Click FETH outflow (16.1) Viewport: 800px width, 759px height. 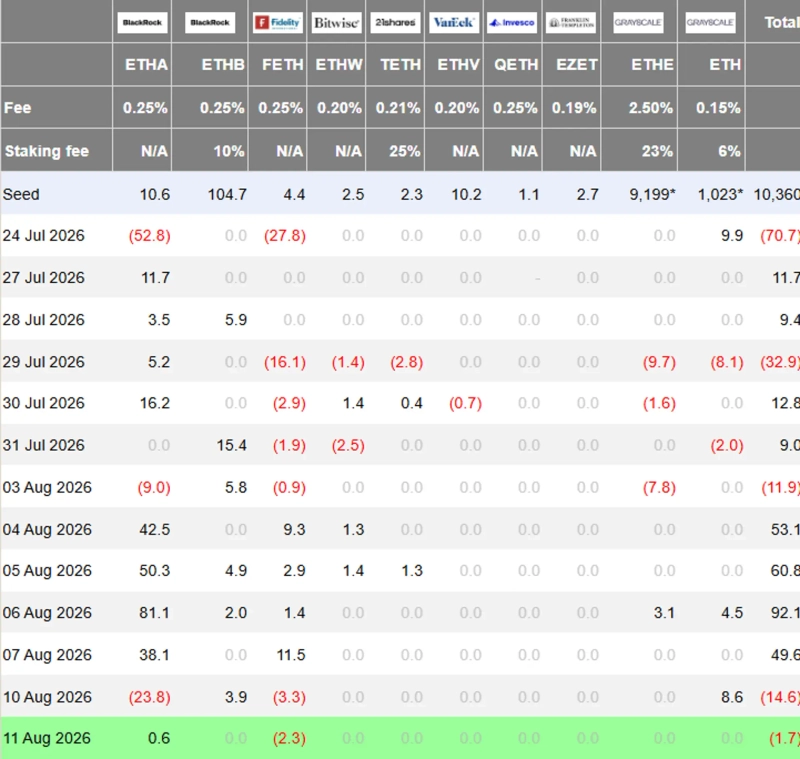click(285, 362)
